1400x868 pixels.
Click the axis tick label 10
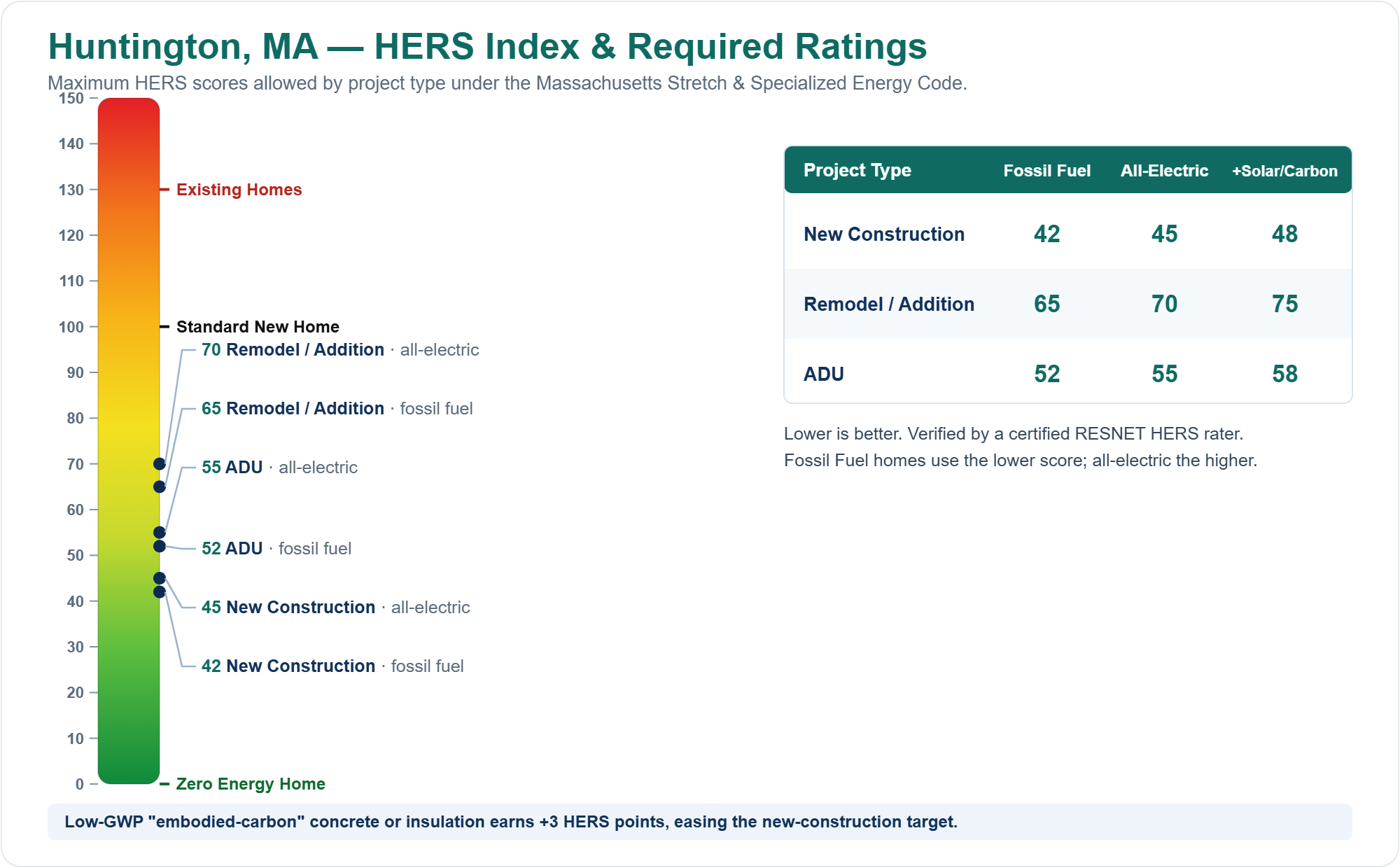click(x=76, y=739)
